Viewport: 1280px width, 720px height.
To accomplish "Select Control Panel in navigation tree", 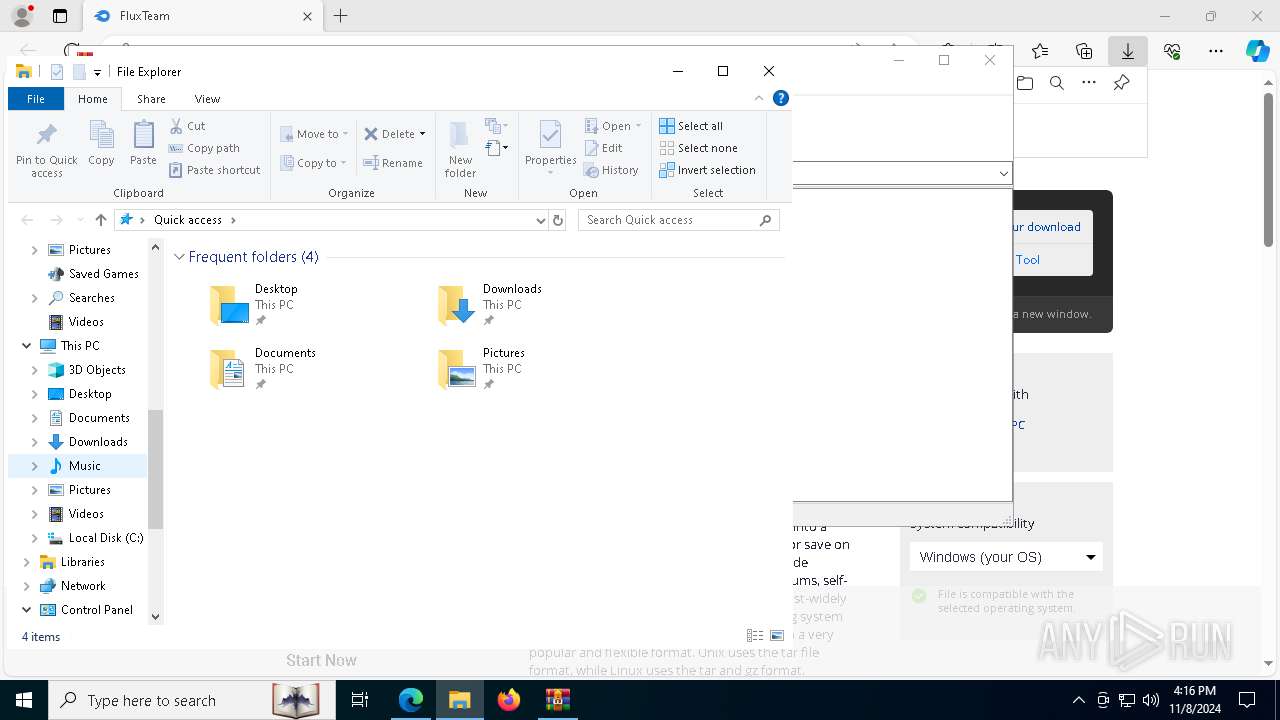I will [96, 610].
